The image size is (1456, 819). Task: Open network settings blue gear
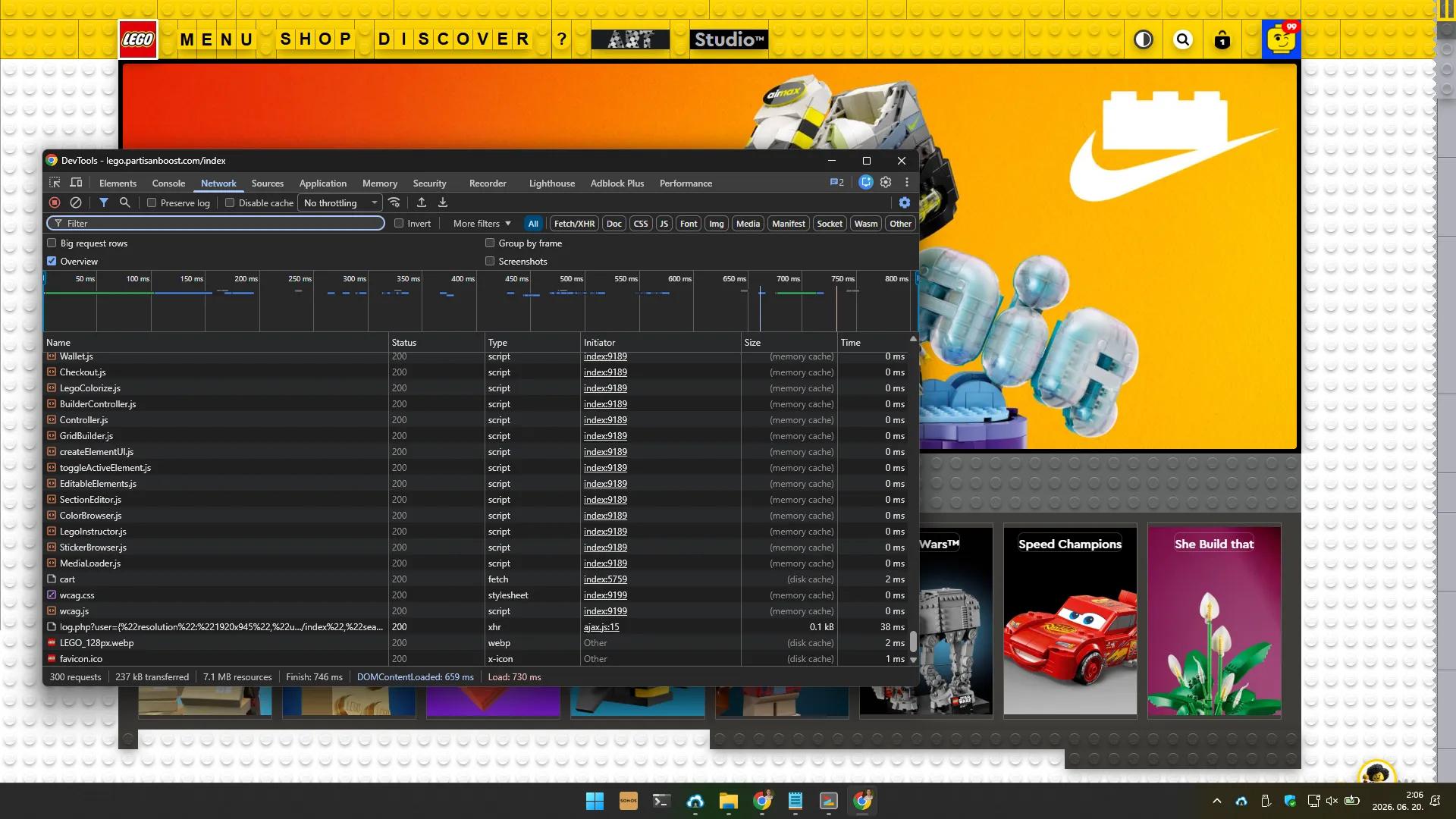click(x=905, y=202)
